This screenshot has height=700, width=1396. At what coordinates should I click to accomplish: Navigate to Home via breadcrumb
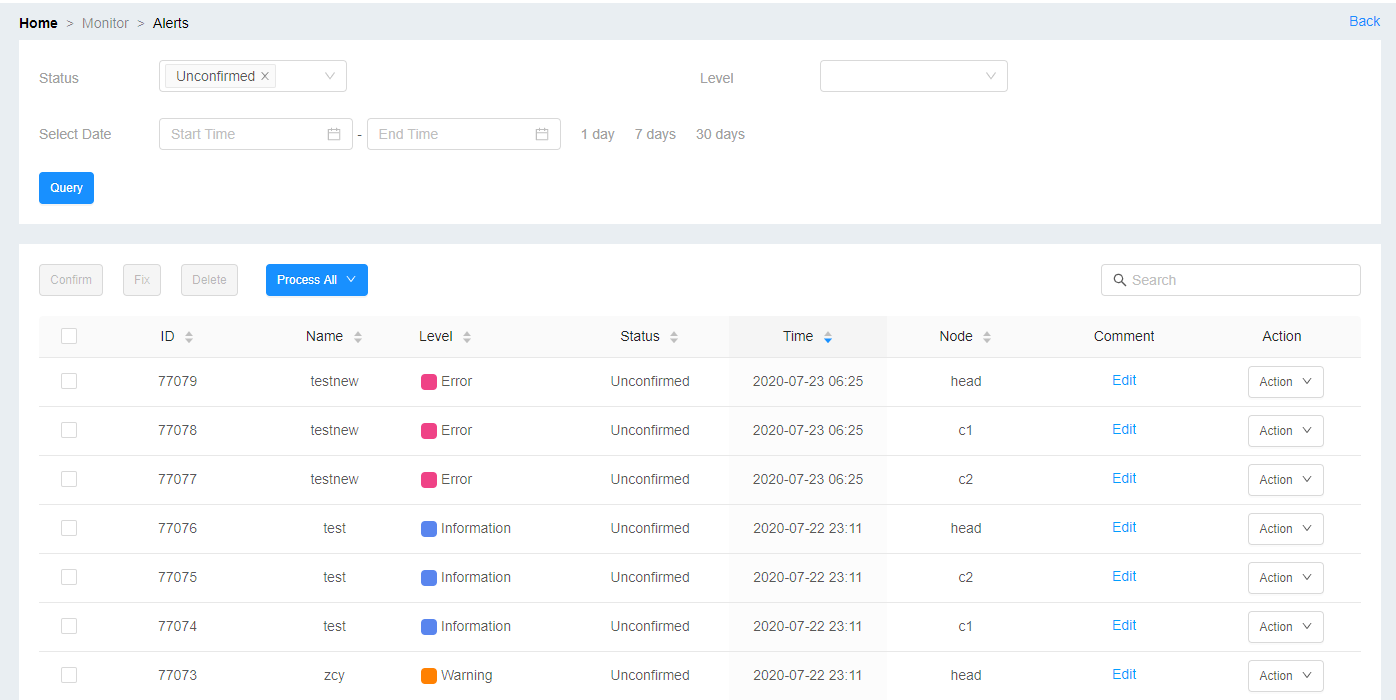pyautogui.click(x=38, y=23)
